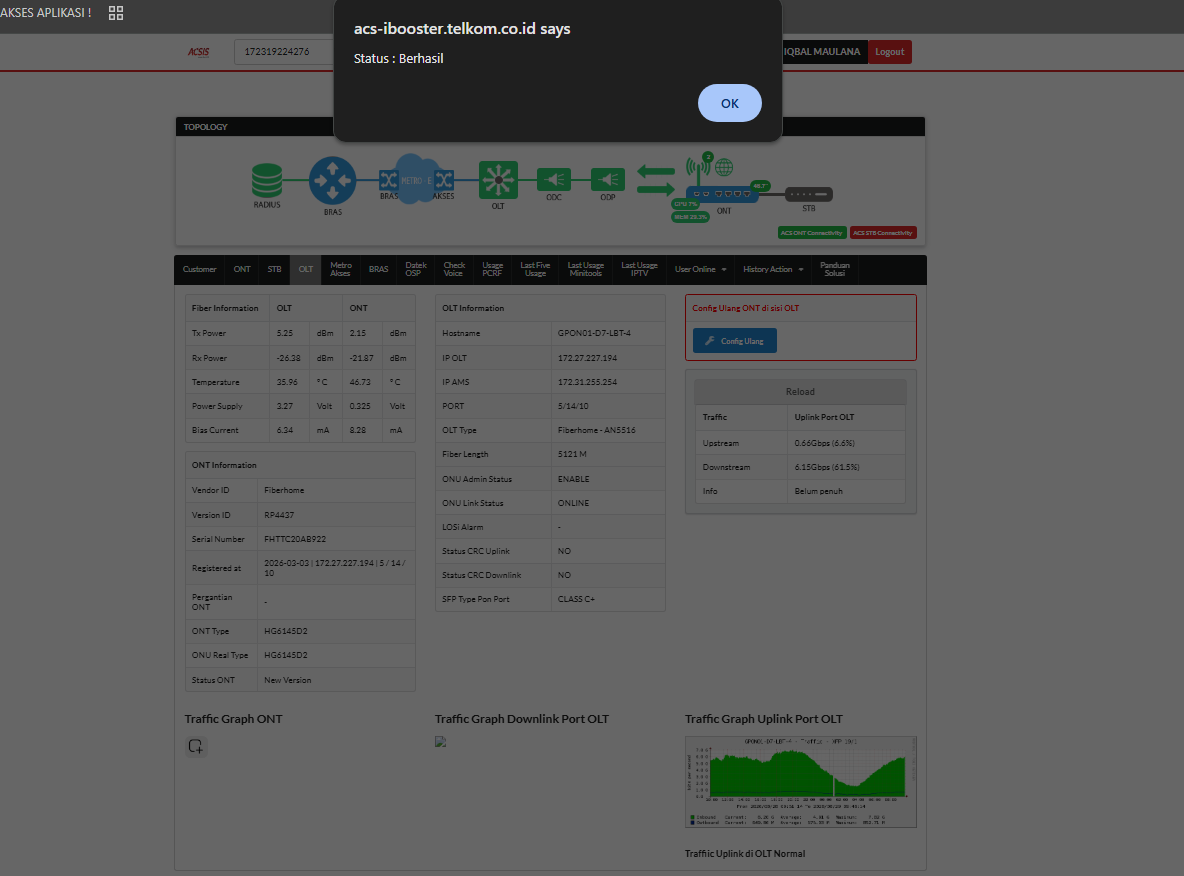Click the Config Ulang button
This screenshot has height=876, width=1184.
click(x=735, y=341)
